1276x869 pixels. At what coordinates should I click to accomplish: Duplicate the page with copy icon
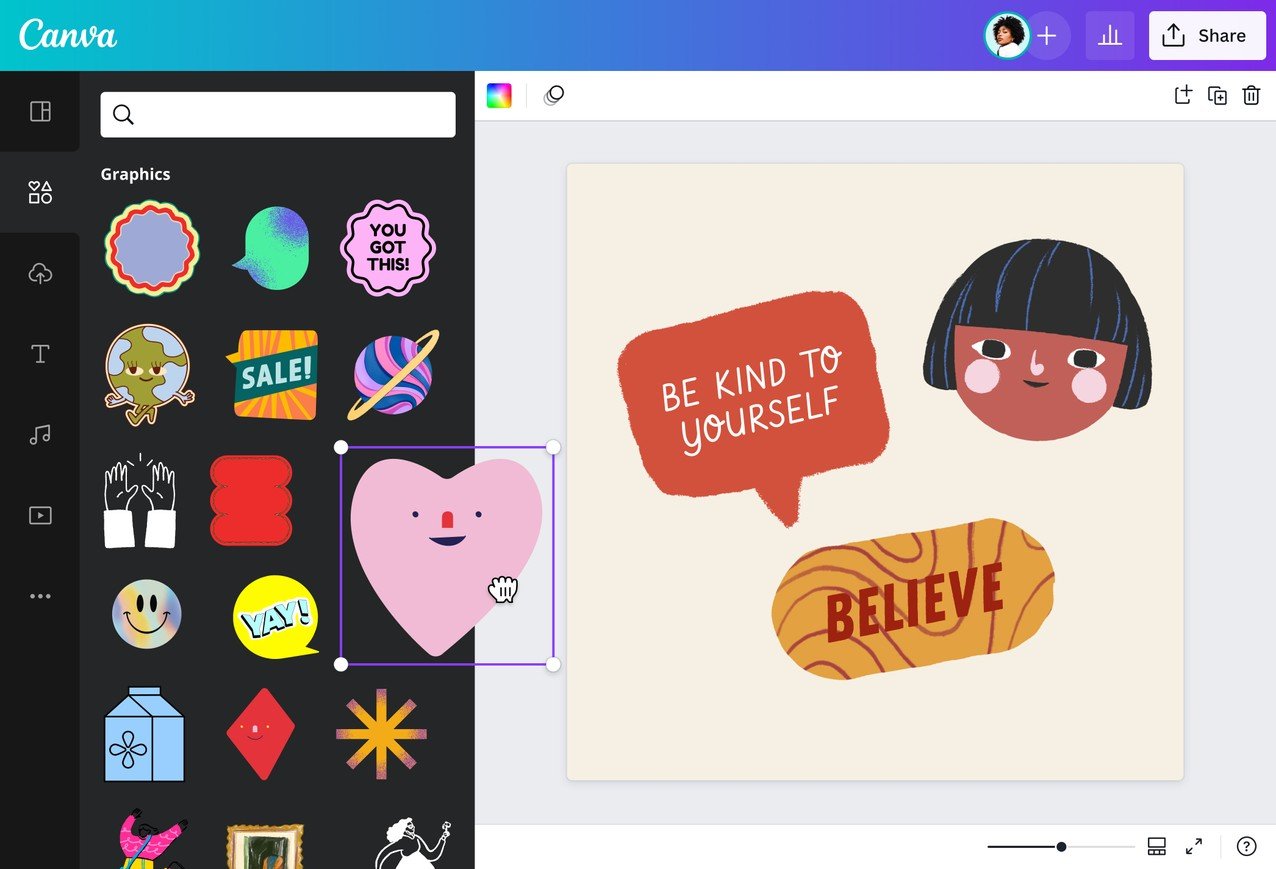click(1217, 95)
